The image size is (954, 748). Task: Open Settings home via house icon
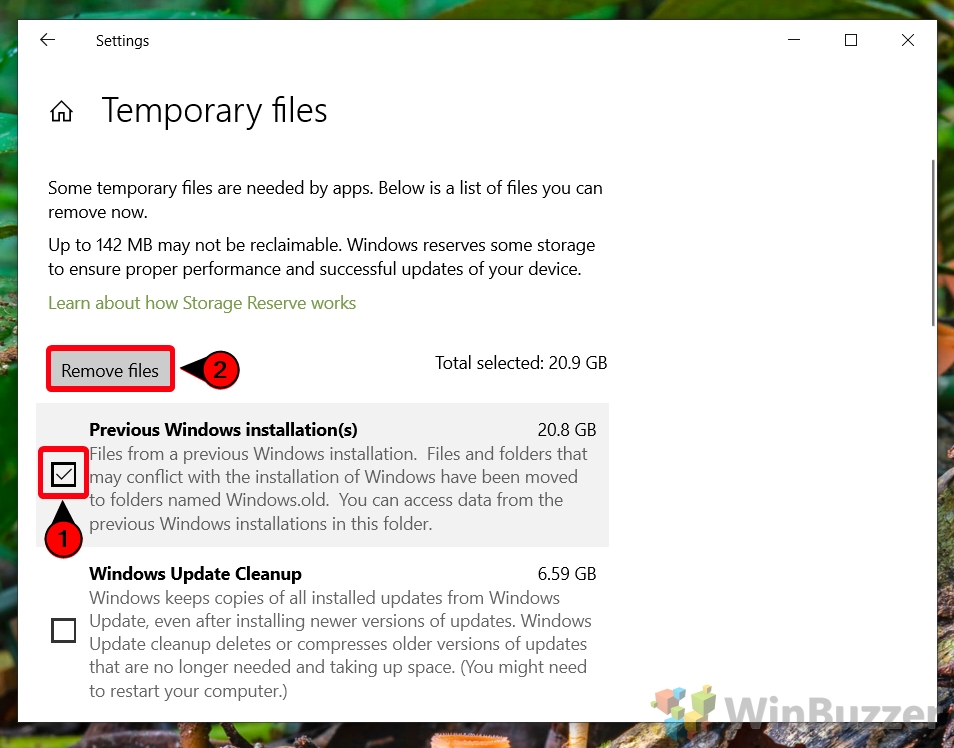(x=61, y=111)
